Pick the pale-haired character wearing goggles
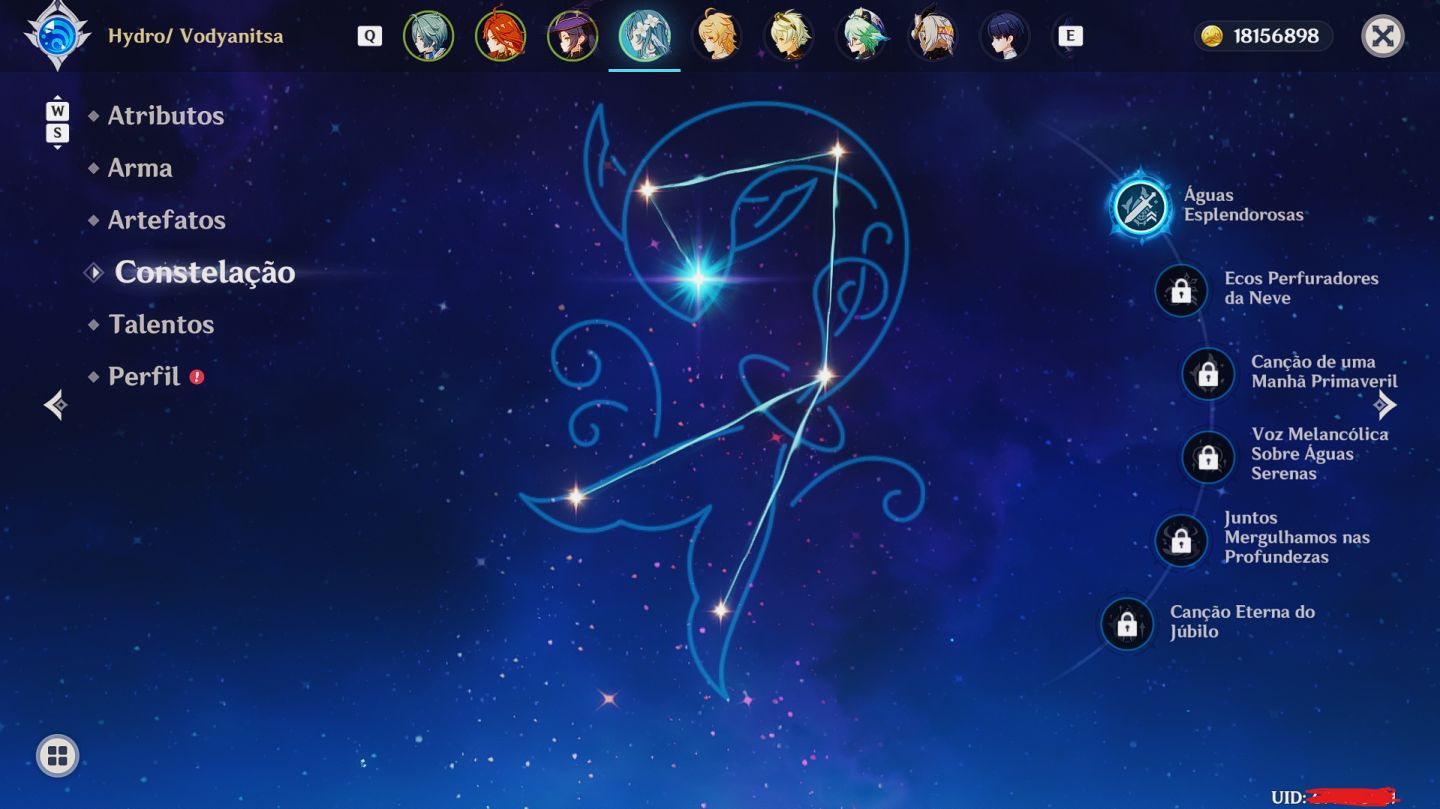The image size is (1440, 809). pos(788,36)
